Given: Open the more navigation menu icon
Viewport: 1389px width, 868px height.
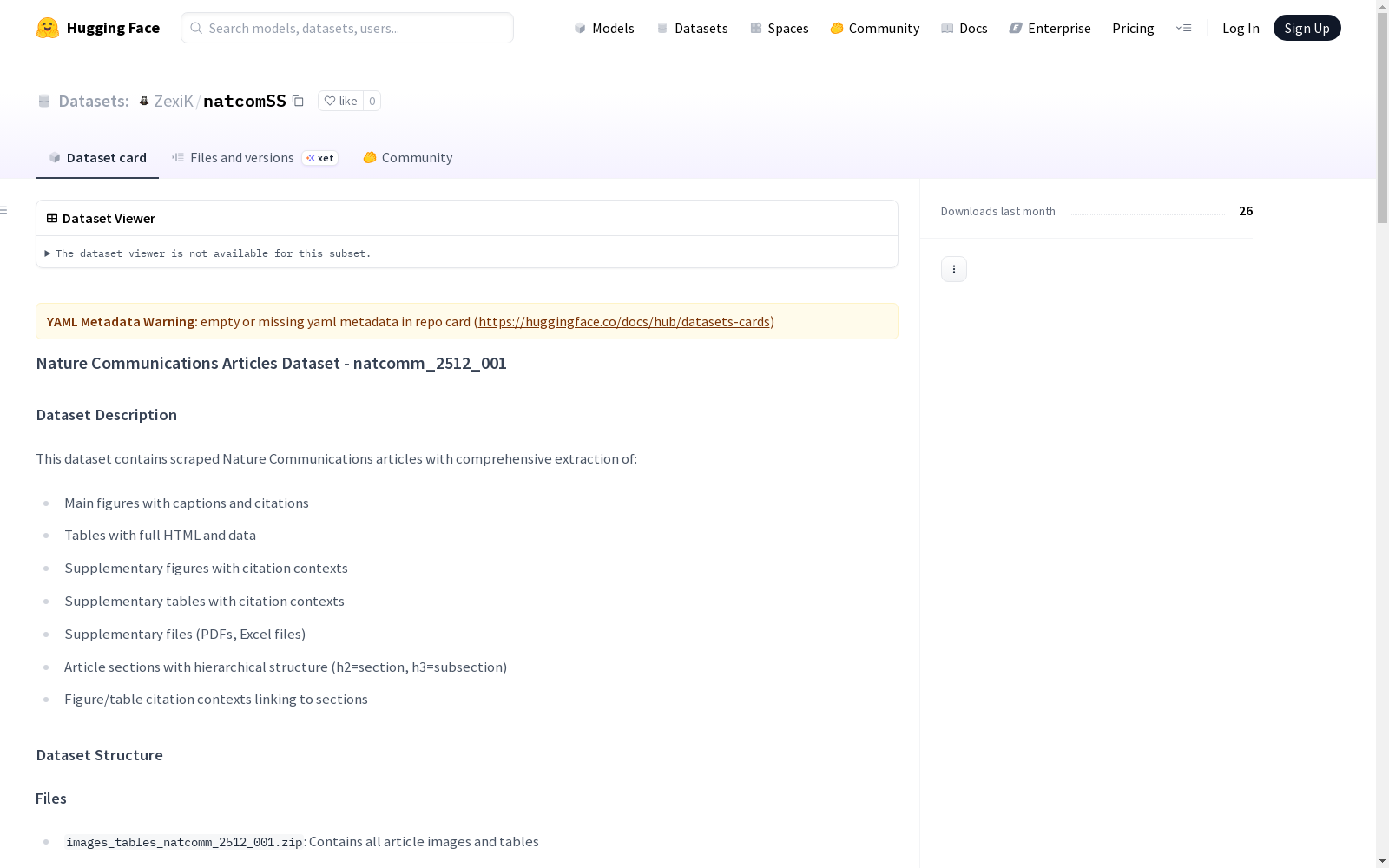Looking at the screenshot, I should (1183, 28).
